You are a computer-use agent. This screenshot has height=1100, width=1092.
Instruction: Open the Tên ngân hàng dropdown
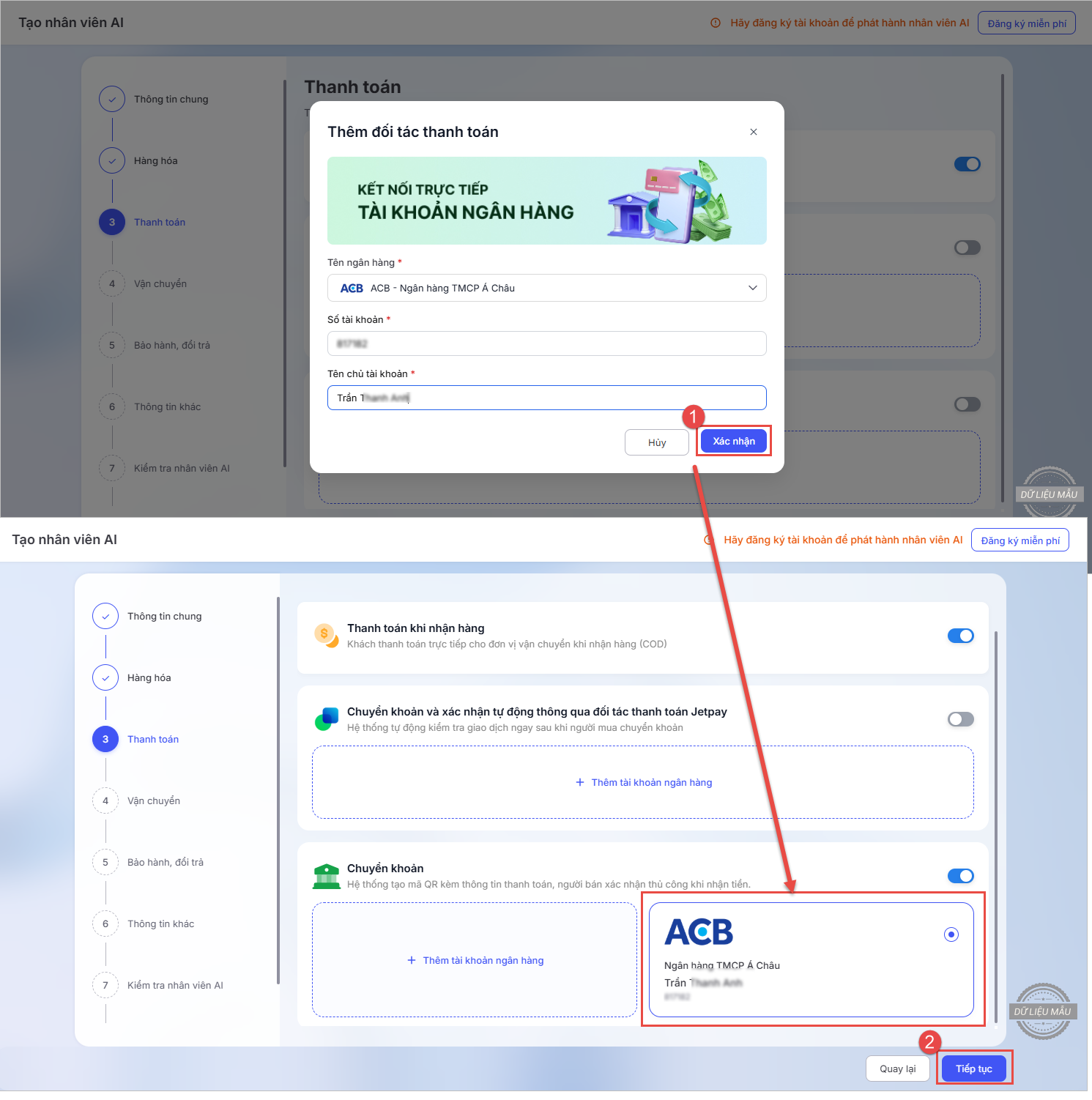pyautogui.click(x=546, y=288)
